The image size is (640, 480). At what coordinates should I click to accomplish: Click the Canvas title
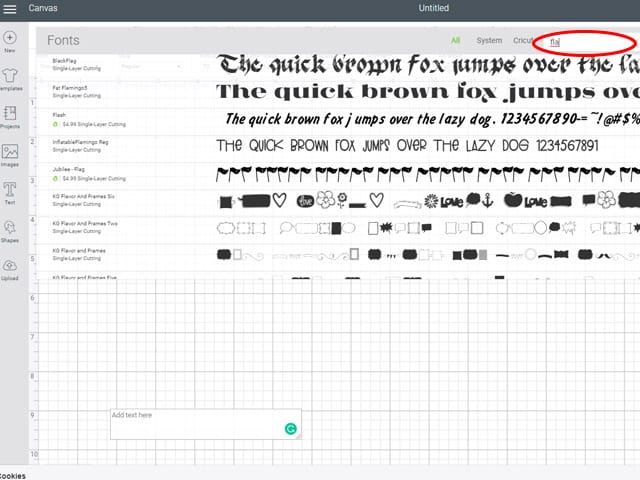[43, 8]
